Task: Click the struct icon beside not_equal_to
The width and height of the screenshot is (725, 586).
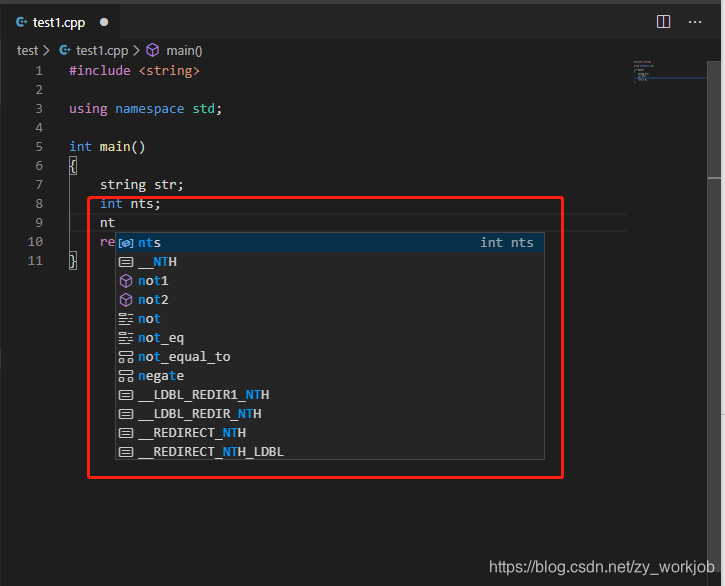Action: [x=126, y=357]
